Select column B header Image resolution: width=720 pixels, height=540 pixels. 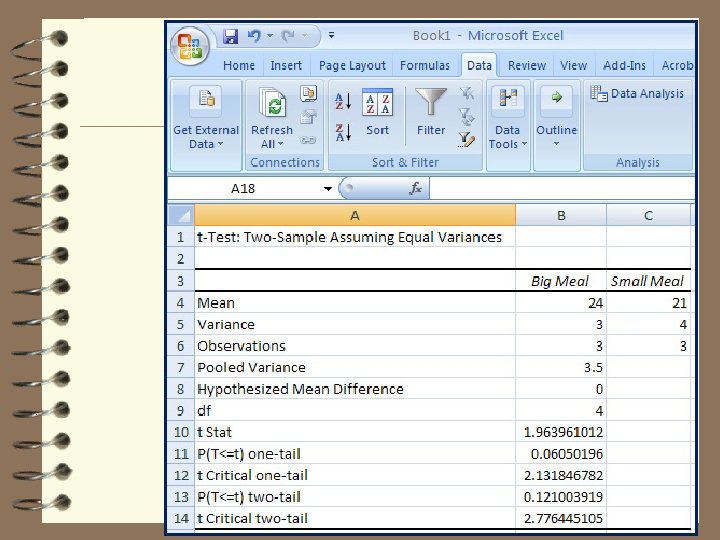(x=561, y=215)
